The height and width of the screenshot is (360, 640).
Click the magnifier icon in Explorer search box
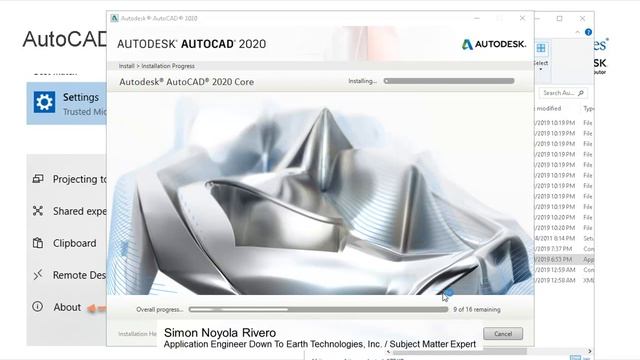point(581,93)
